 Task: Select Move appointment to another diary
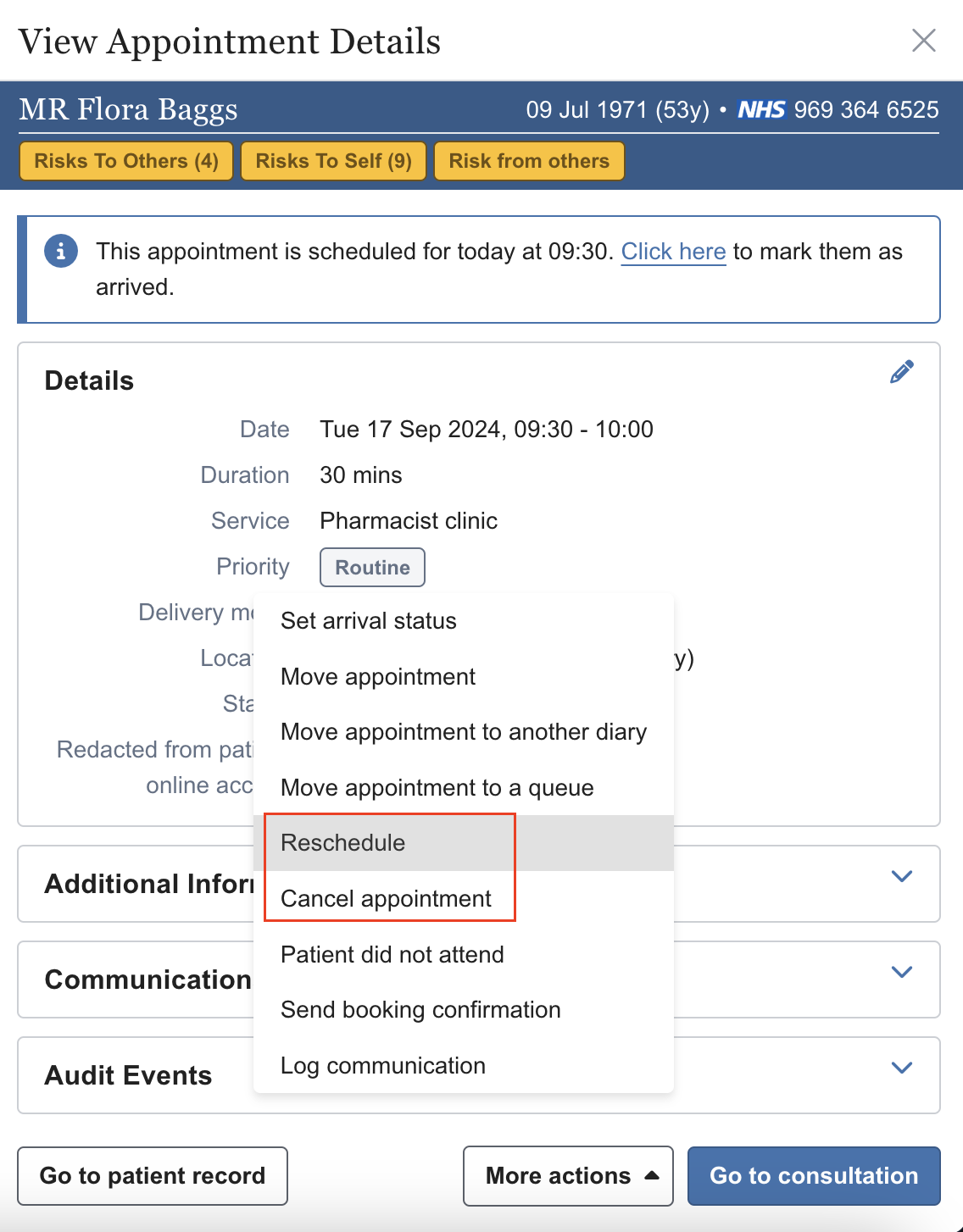coord(464,732)
